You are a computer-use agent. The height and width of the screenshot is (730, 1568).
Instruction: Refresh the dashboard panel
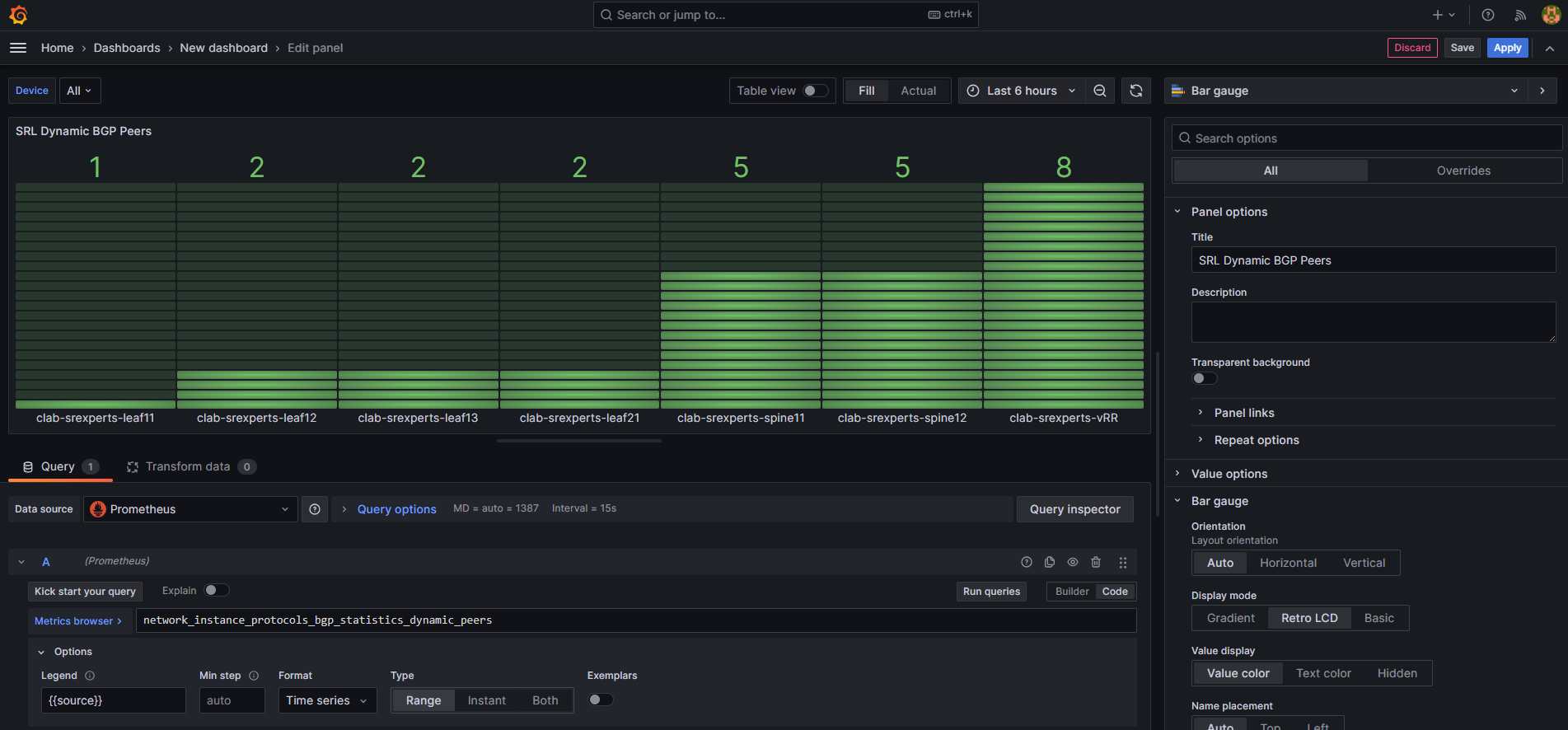1136,91
